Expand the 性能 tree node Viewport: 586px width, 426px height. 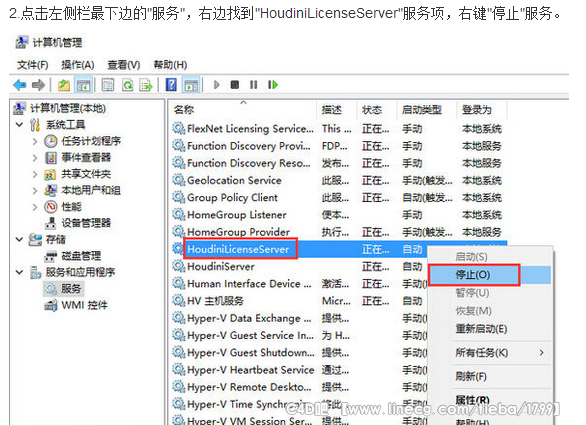click(x=35, y=207)
